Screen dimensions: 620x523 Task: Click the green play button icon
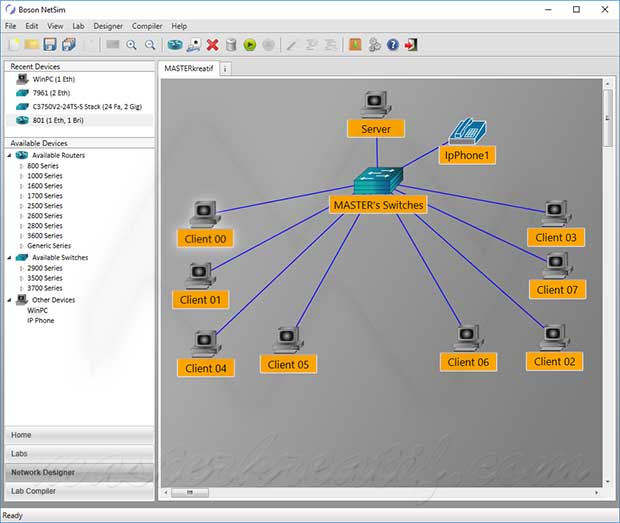point(250,45)
